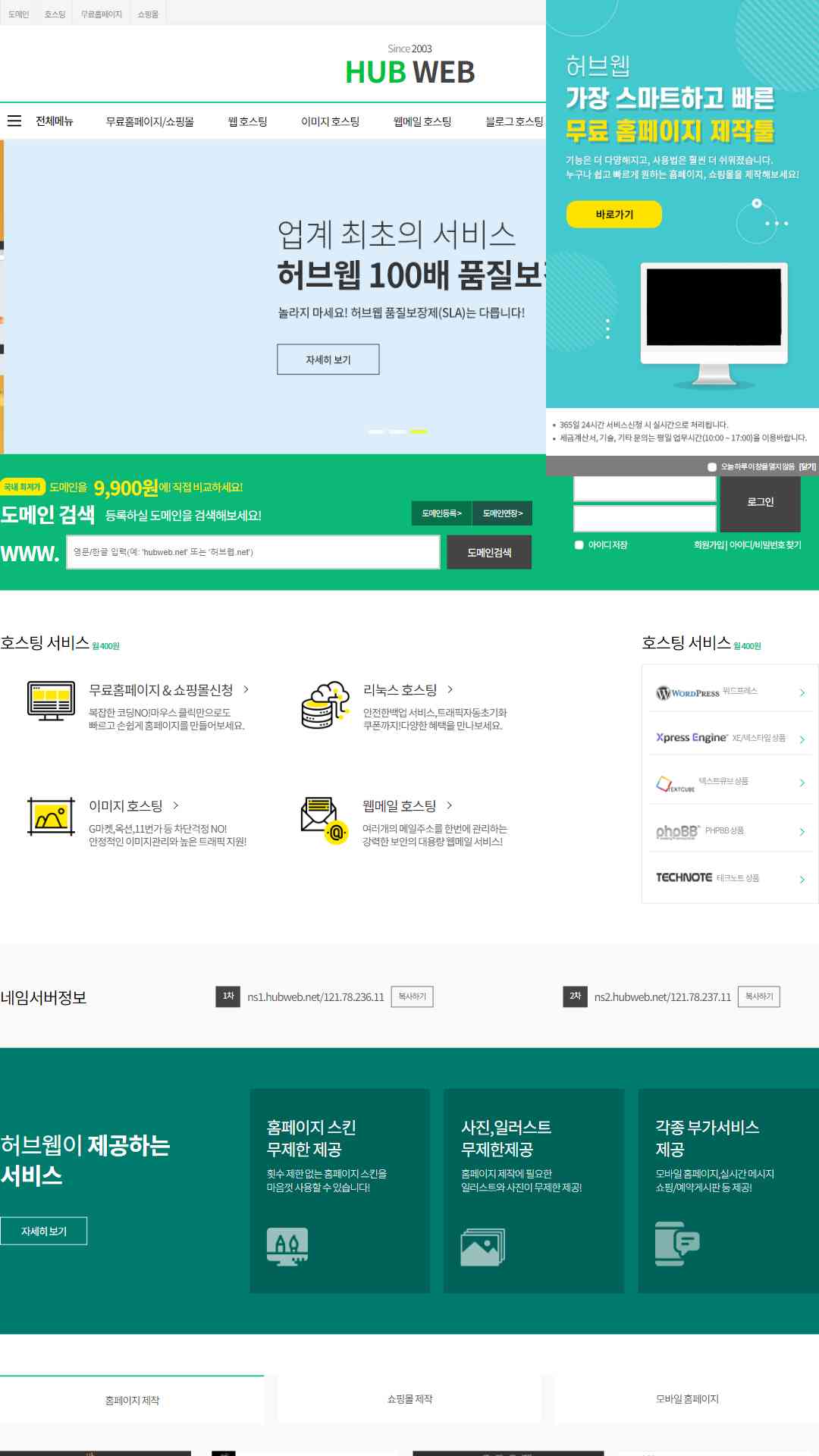Viewport: 819px width, 1456px height.
Task: Click the image hosting picture icon
Action: [x=51, y=817]
